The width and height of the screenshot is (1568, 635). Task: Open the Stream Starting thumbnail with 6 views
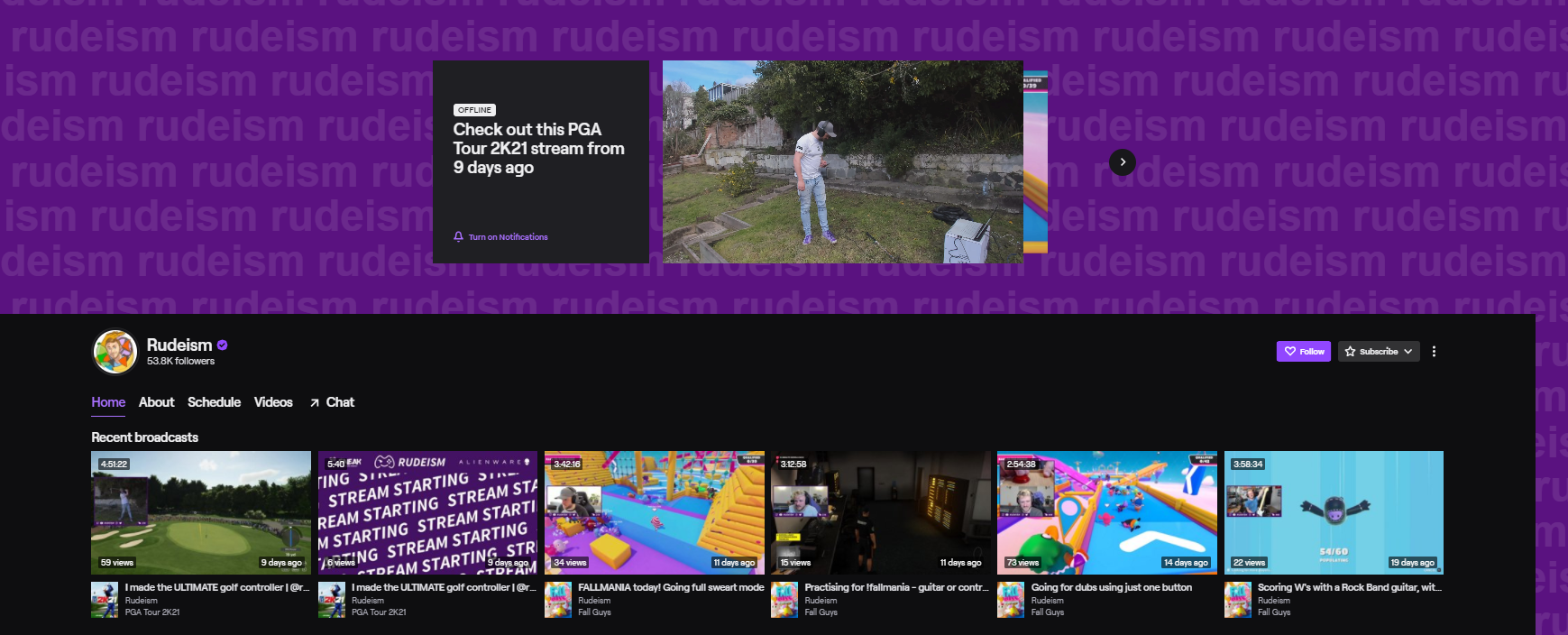[427, 512]
